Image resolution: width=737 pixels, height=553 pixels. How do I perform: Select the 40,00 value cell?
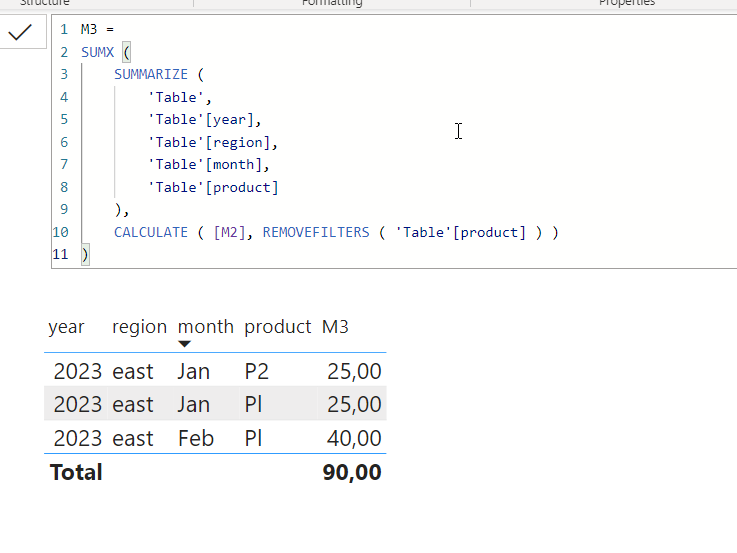pos(354,438)
